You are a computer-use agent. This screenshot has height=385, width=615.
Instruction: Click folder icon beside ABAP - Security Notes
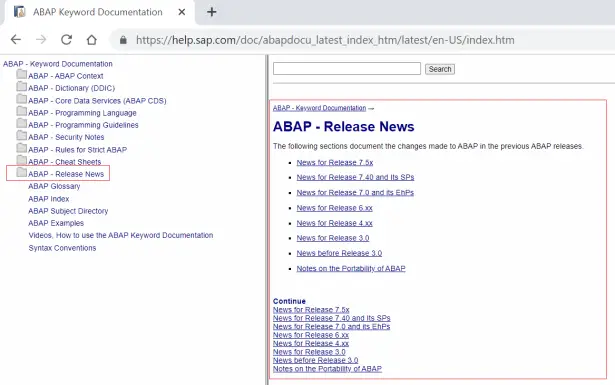22,136
